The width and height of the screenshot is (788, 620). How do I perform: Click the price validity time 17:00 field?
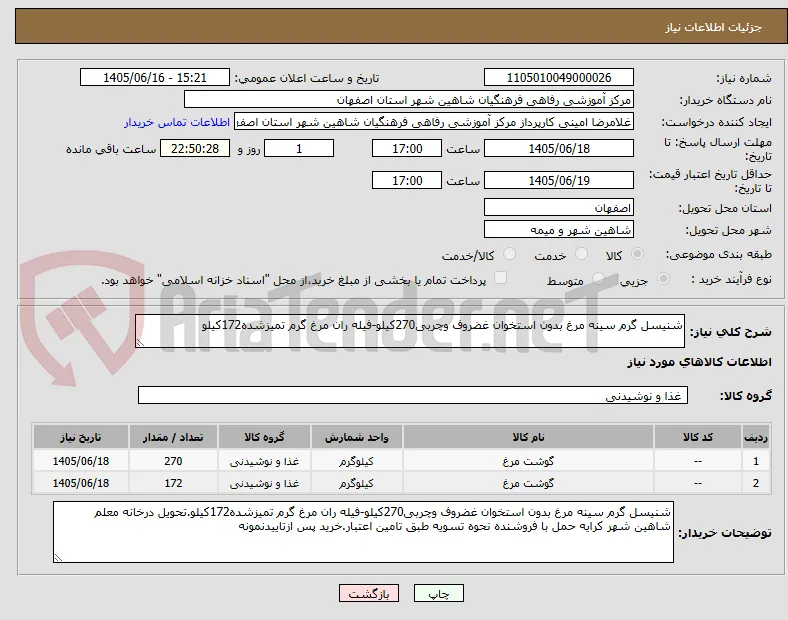click(x=407, y=180)
